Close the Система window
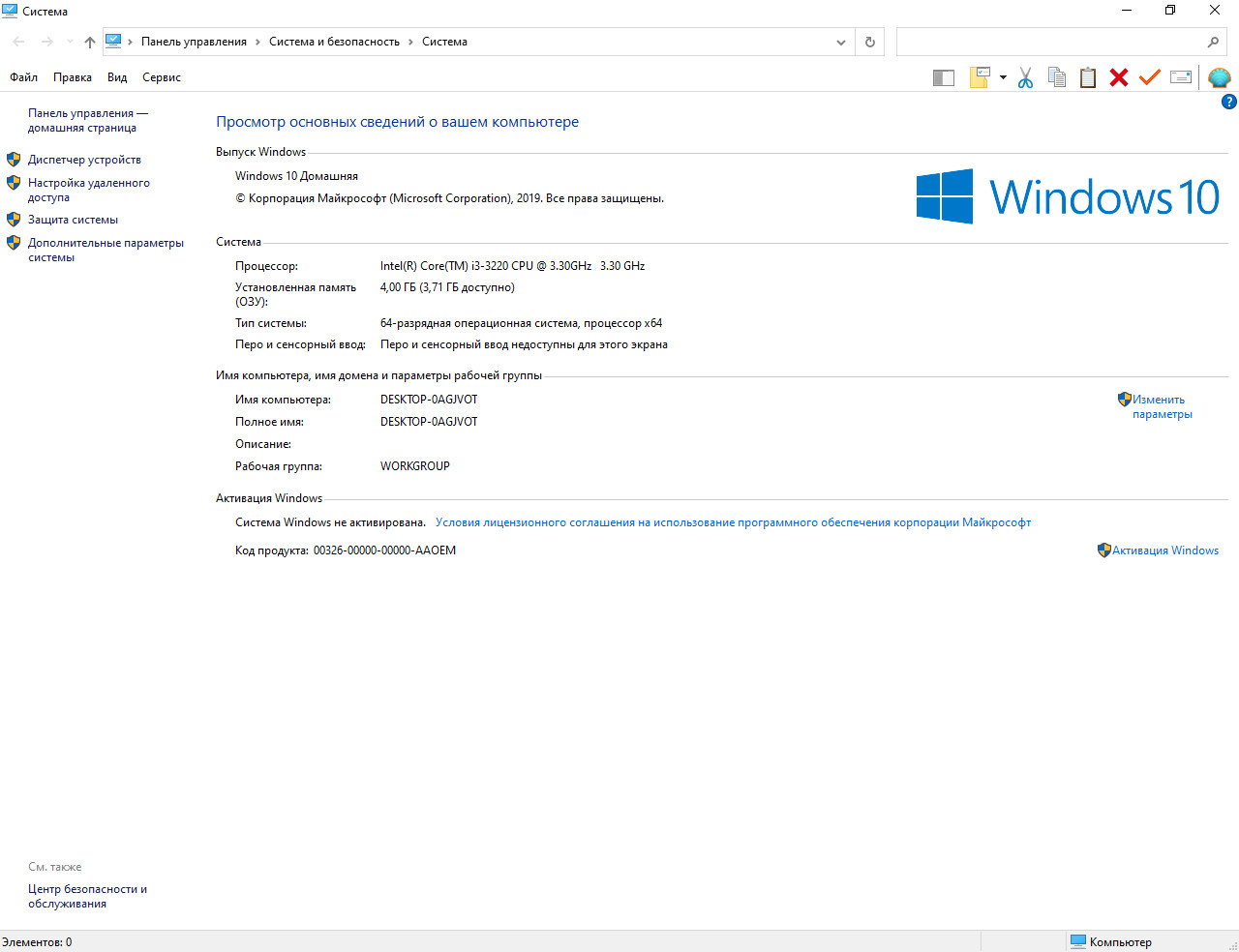Viewport: 1239px width, 952px height. click(1215, 11)
